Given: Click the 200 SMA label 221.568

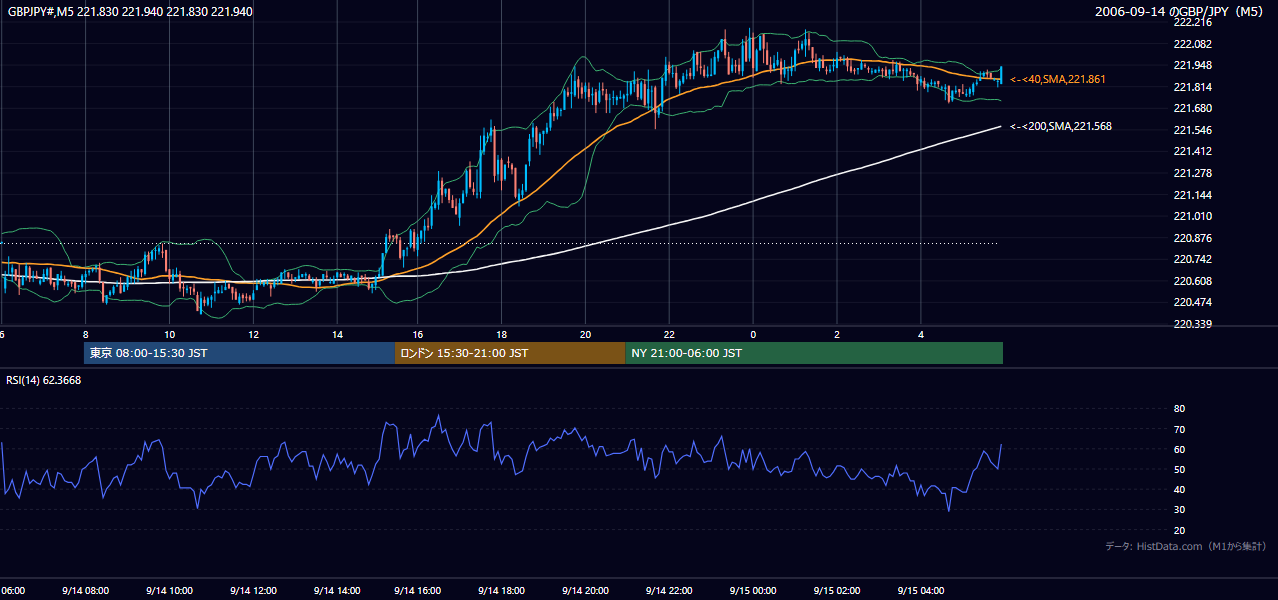Looking at the screenshot, I should point(1061,126).
